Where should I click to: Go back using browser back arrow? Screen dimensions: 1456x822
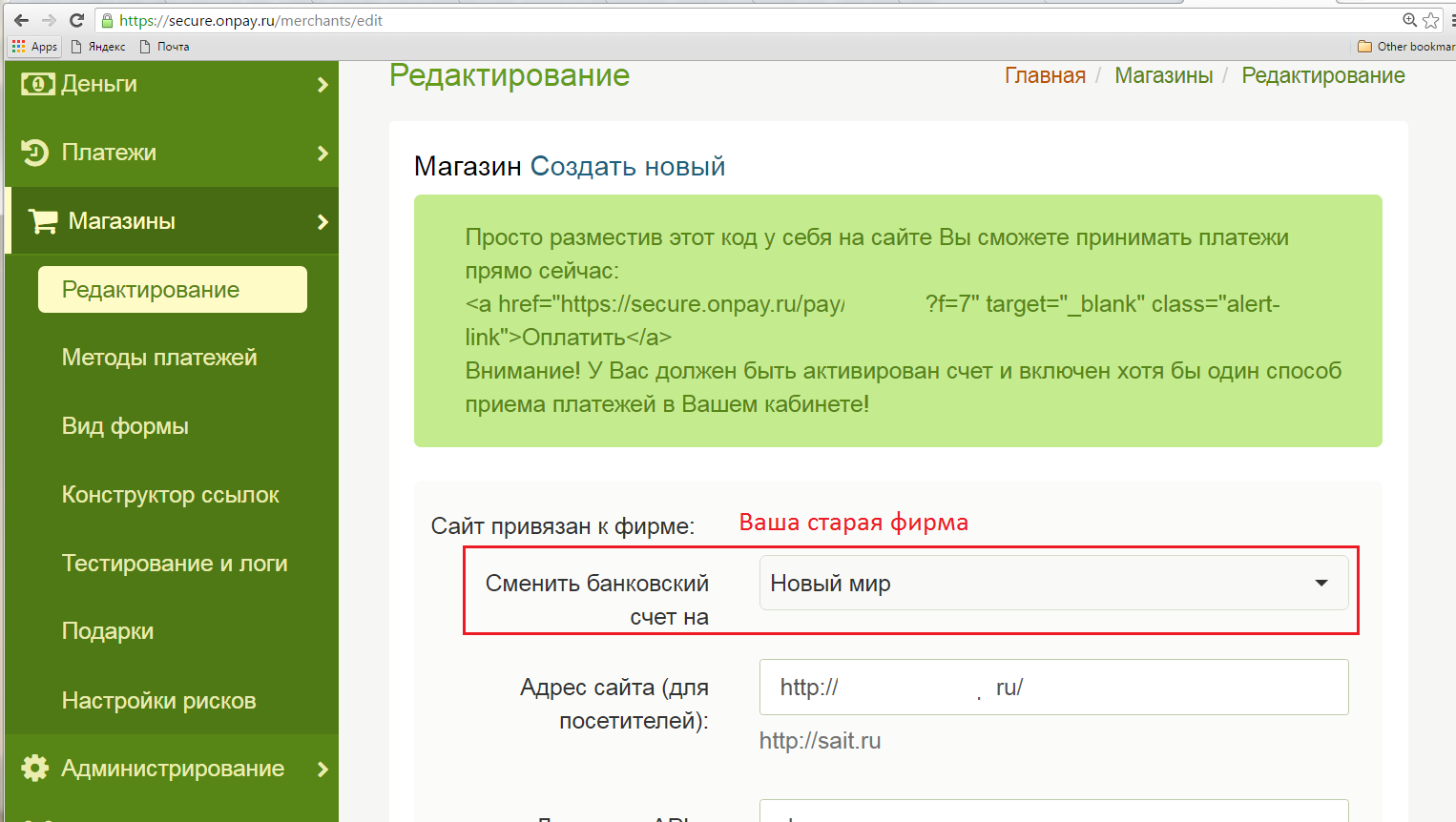tap(21, 20)
